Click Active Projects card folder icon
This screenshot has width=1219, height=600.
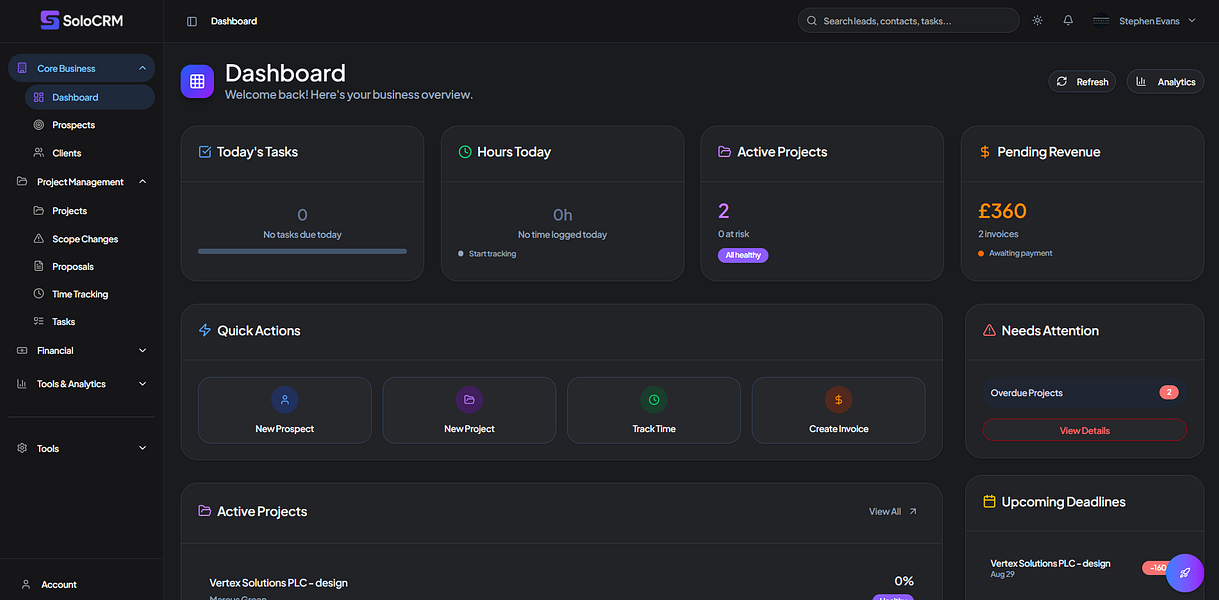click(x=725, y=152)
